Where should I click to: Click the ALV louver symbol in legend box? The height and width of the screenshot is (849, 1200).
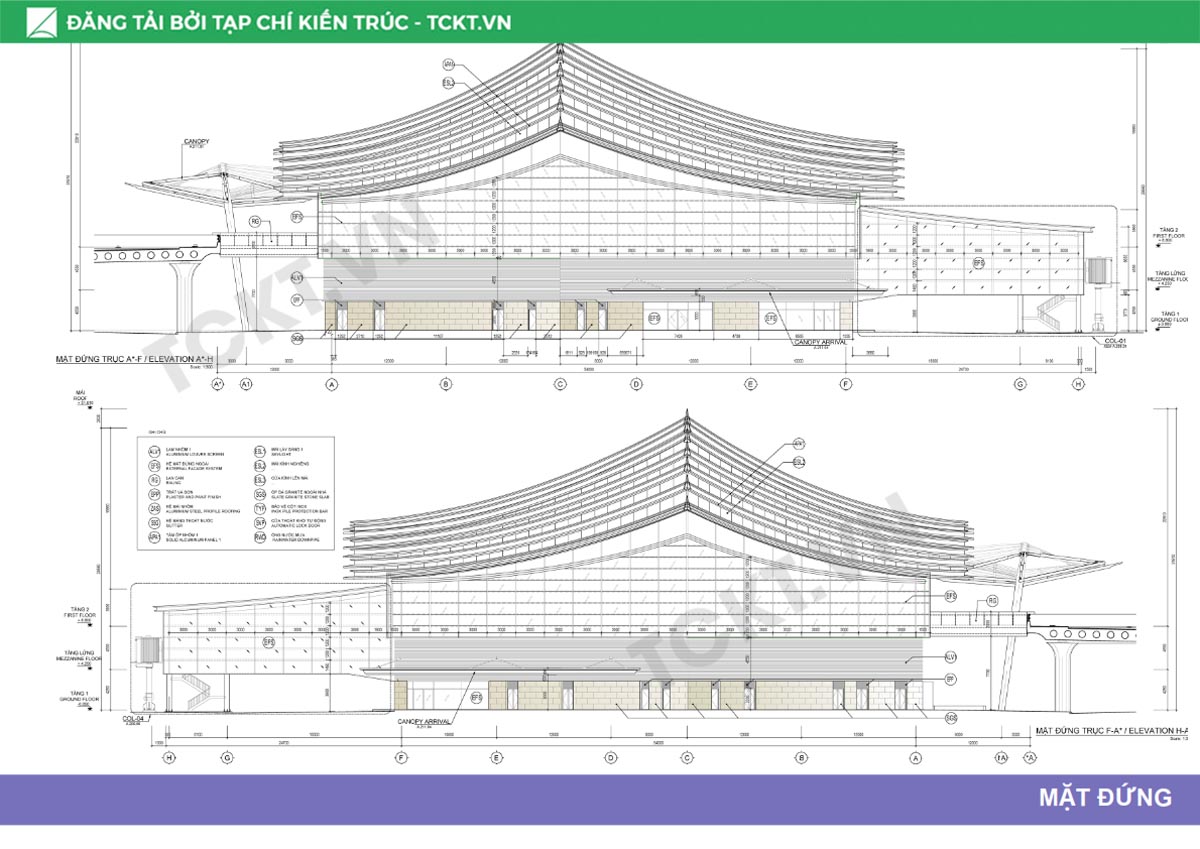click(155, 450)
